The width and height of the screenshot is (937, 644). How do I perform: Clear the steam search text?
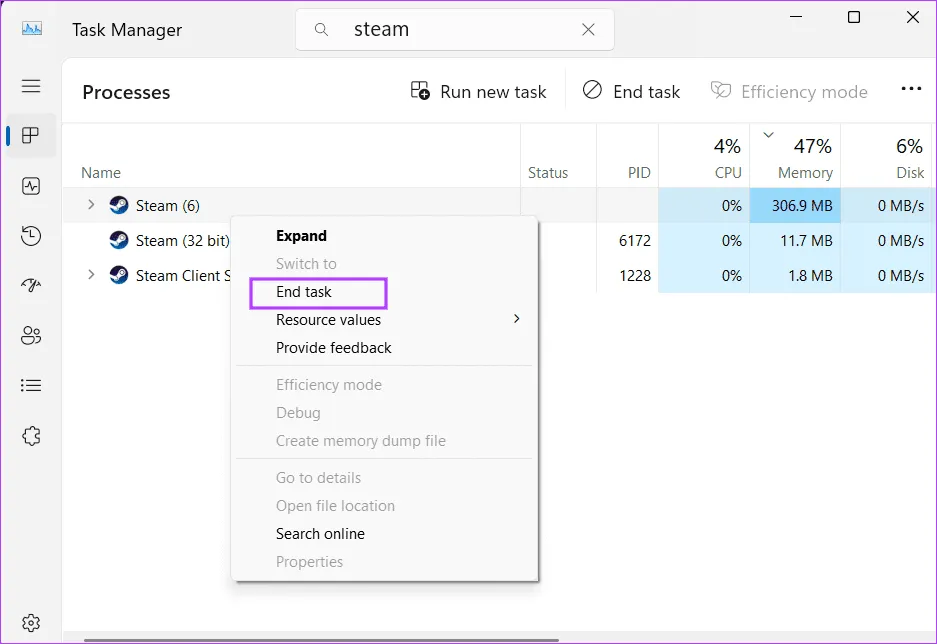(589, 30)
